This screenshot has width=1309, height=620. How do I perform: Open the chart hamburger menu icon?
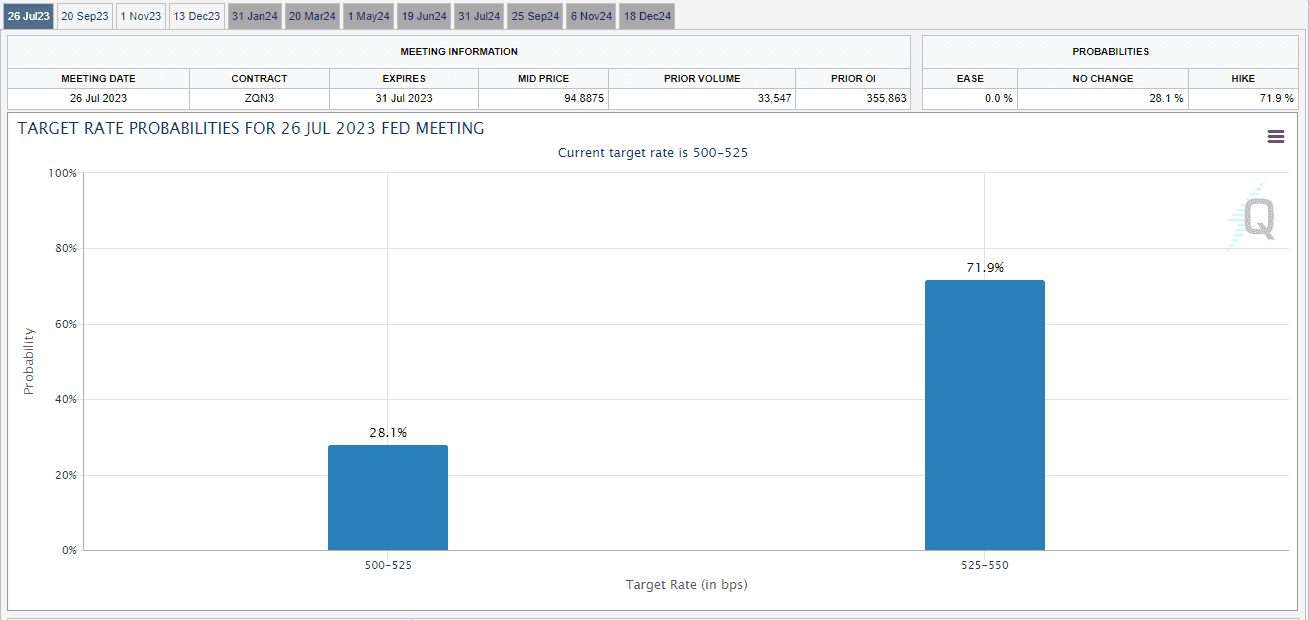pyautogui.click(x=1275, y=137)
